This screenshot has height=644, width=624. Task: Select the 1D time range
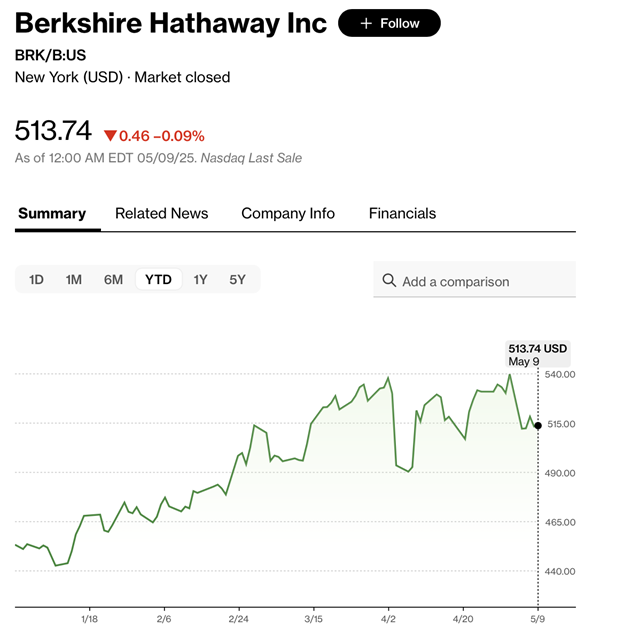pyautogui.click(x=36, y=280)
